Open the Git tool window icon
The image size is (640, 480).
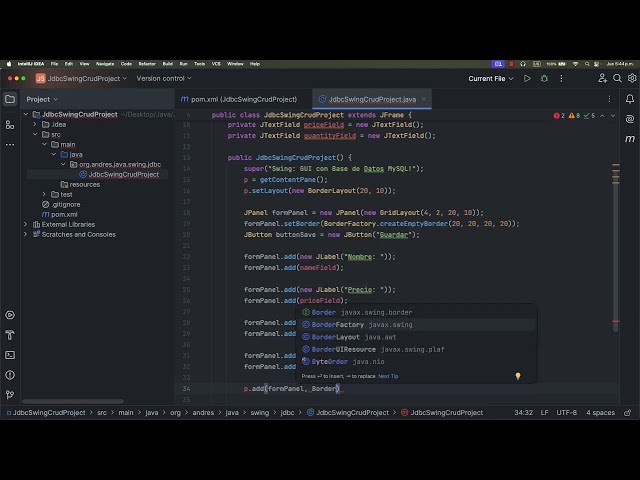(x=10, y=395)
